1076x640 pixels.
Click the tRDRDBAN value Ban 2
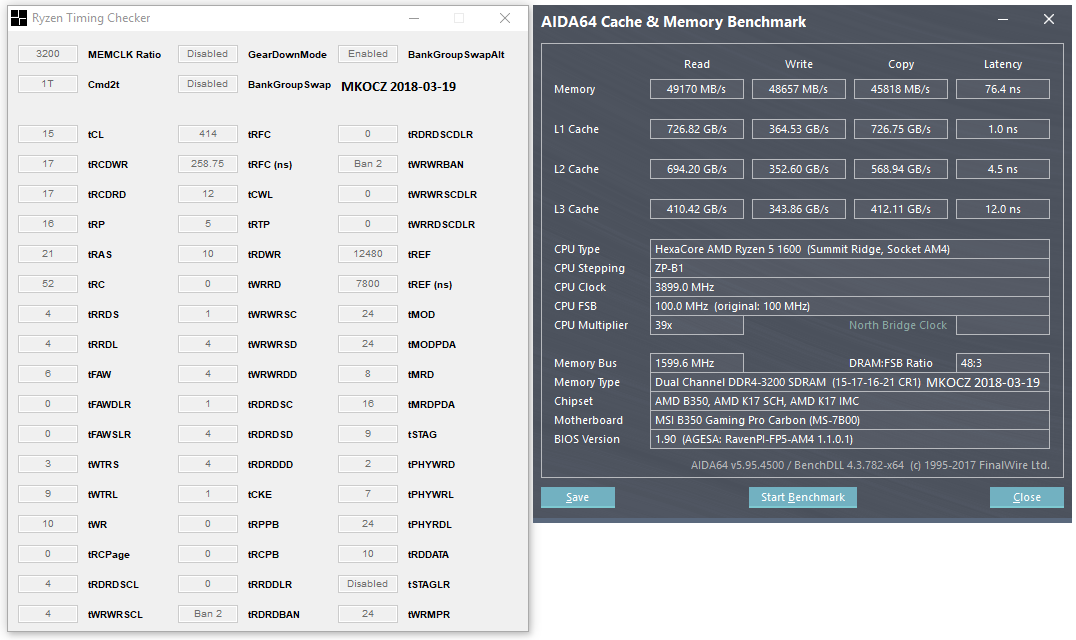click(x=208, y=614)
